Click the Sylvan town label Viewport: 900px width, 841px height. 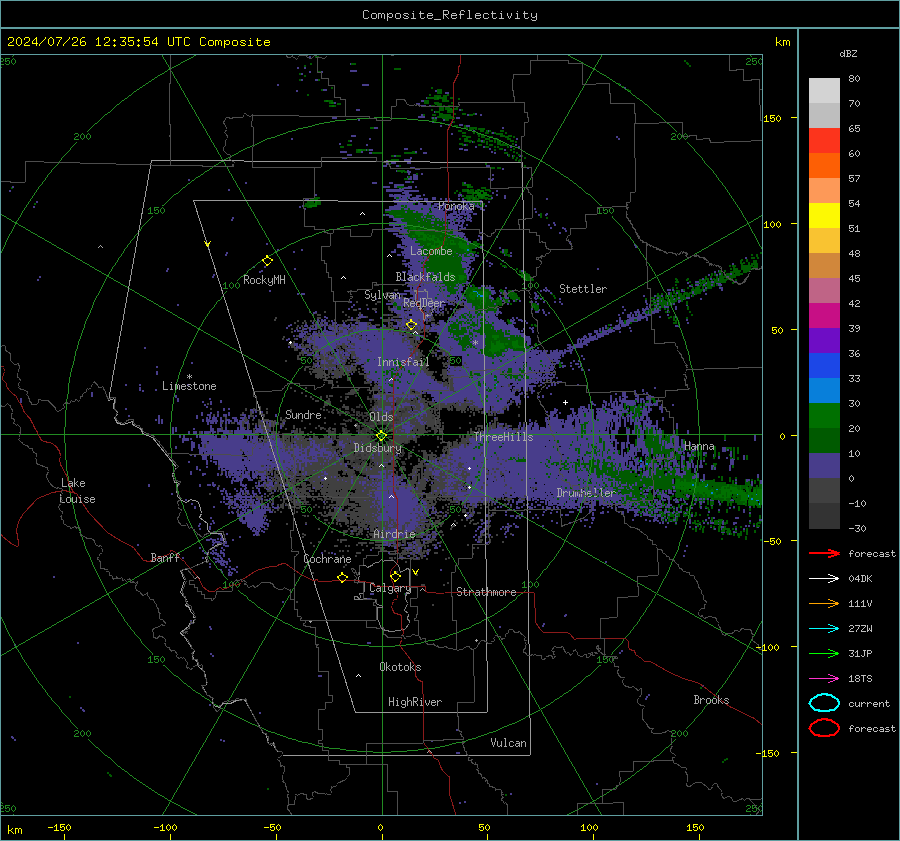pyautogui.click(x=382, y=295)
